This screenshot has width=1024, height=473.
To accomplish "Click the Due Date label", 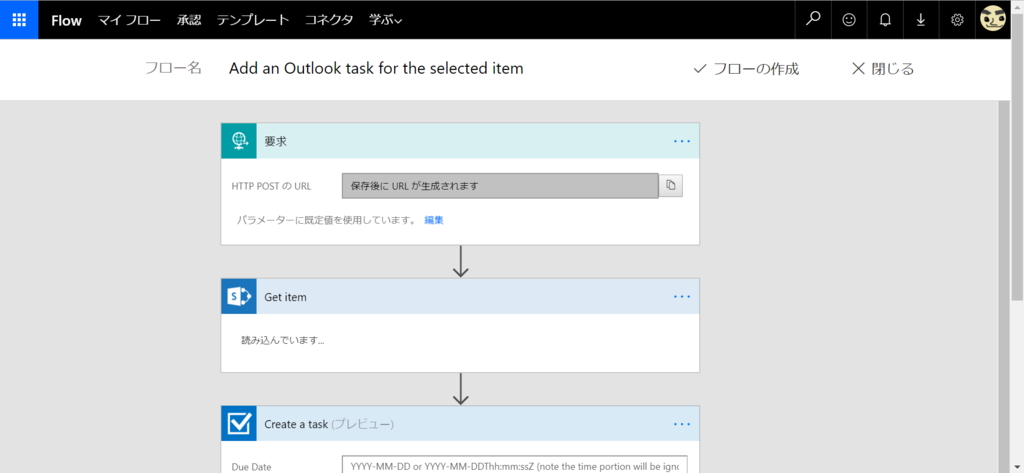I will (x=251, y=467).
